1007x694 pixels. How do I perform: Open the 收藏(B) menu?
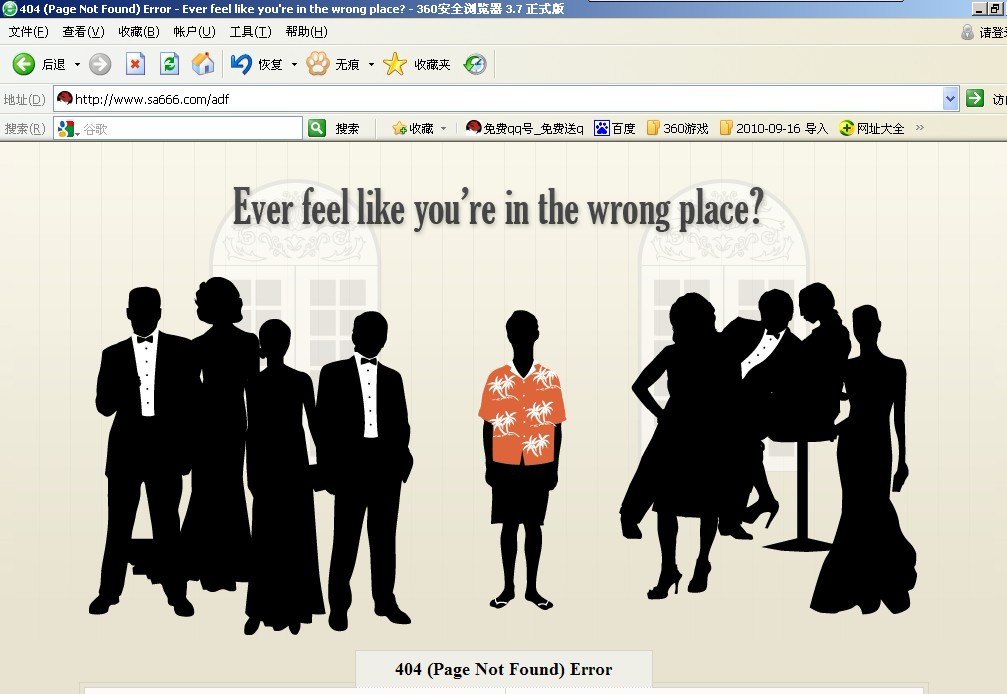coord(139,31)
